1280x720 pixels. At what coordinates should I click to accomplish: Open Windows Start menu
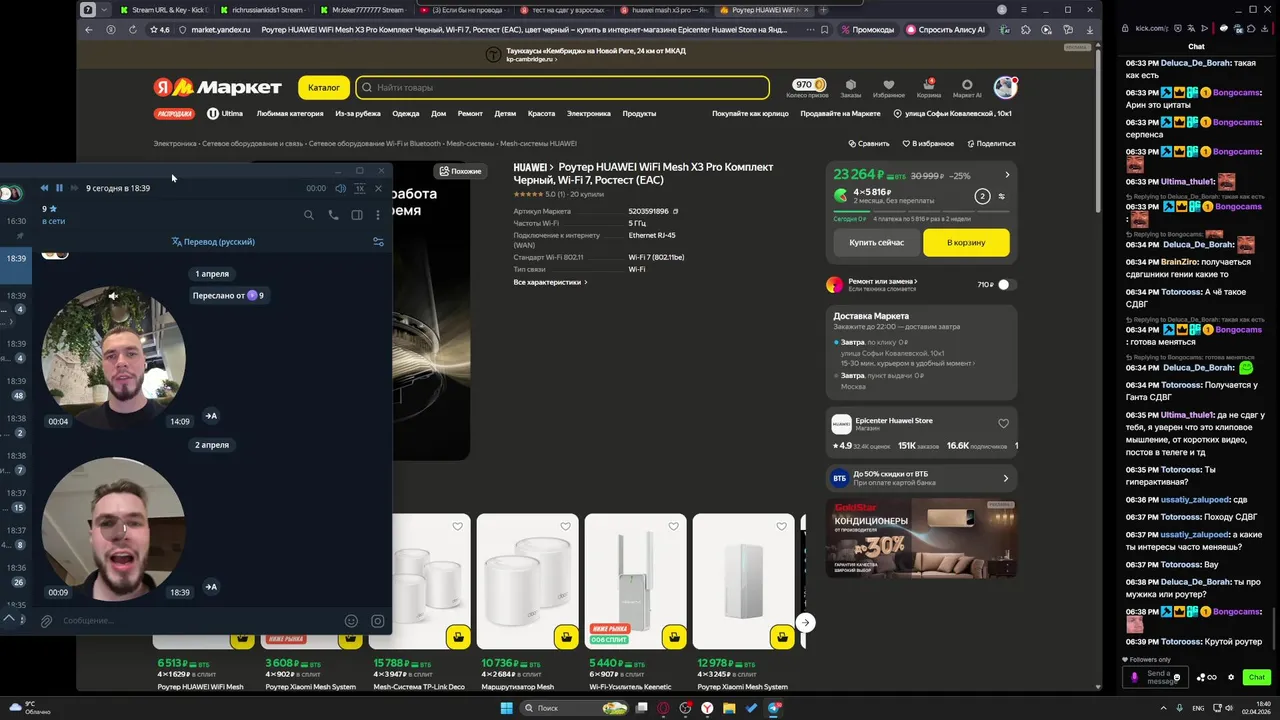point(509,708)
